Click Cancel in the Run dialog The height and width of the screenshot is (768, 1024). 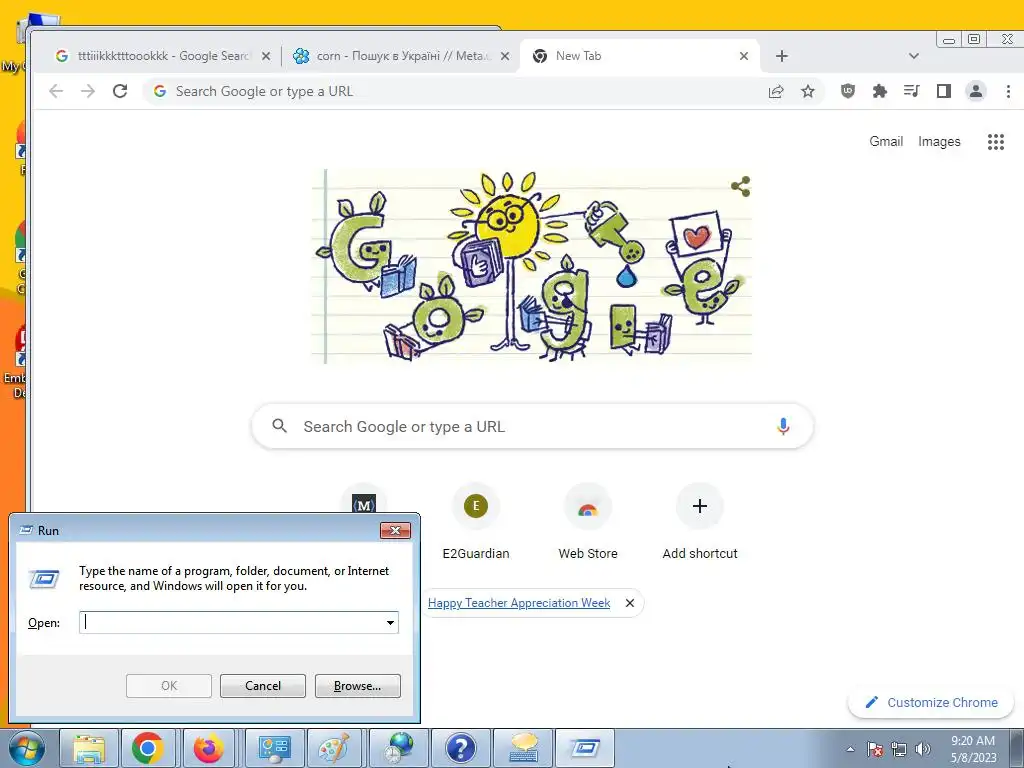263,686
